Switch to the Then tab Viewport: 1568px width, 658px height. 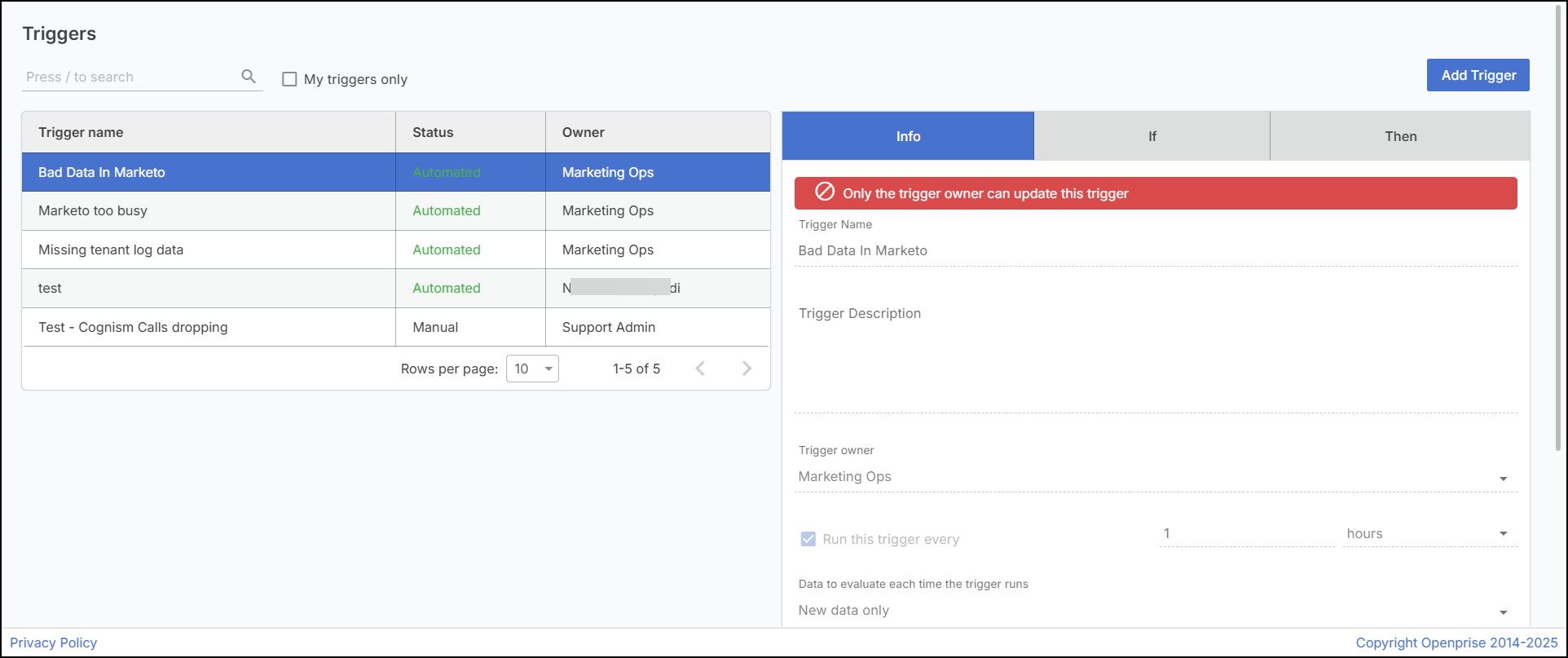pyautogui.click(x=1400, y=136)
